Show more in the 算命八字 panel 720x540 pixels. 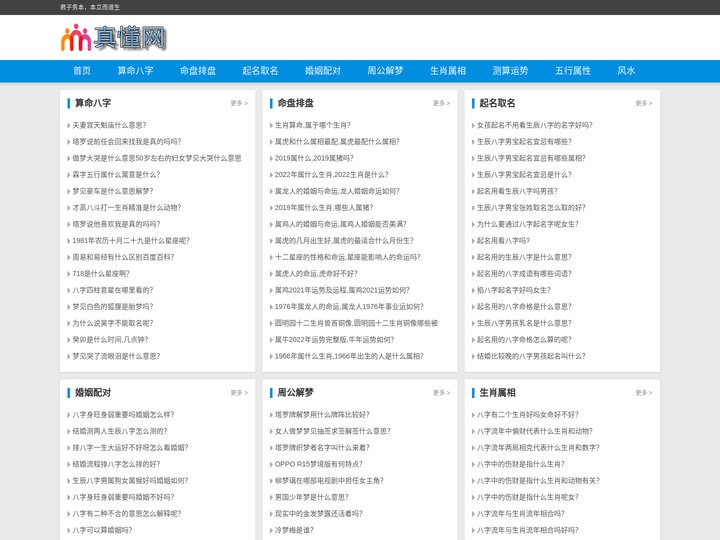coord(239,103)
